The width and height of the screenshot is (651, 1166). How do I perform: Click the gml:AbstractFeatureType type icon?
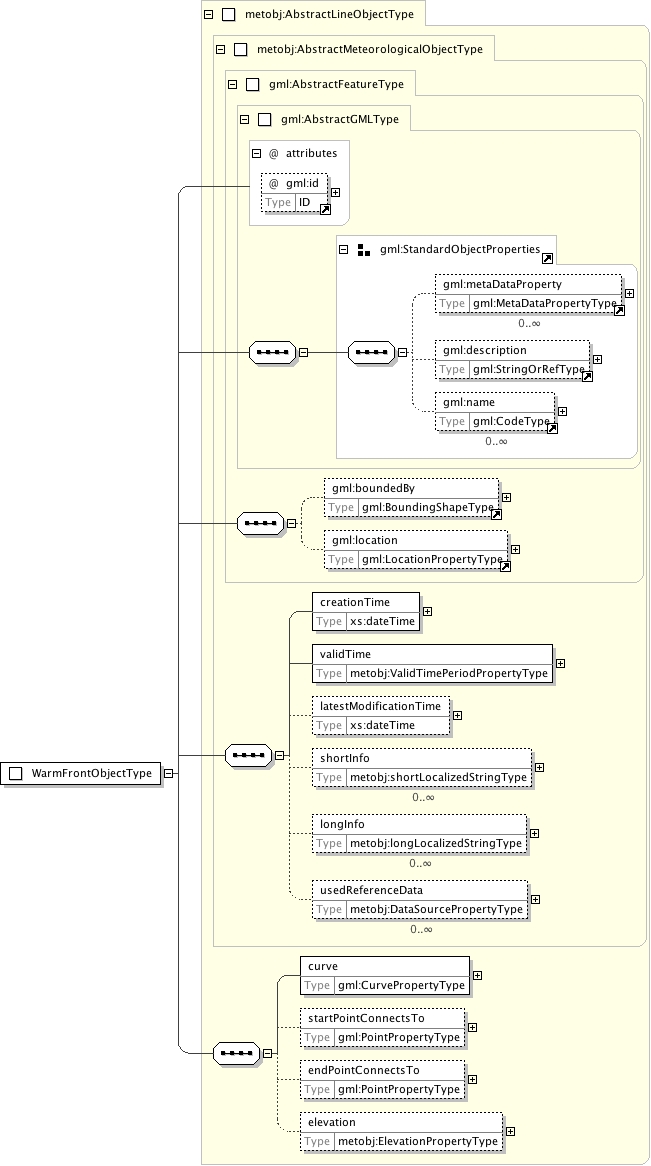click(253, 84)
